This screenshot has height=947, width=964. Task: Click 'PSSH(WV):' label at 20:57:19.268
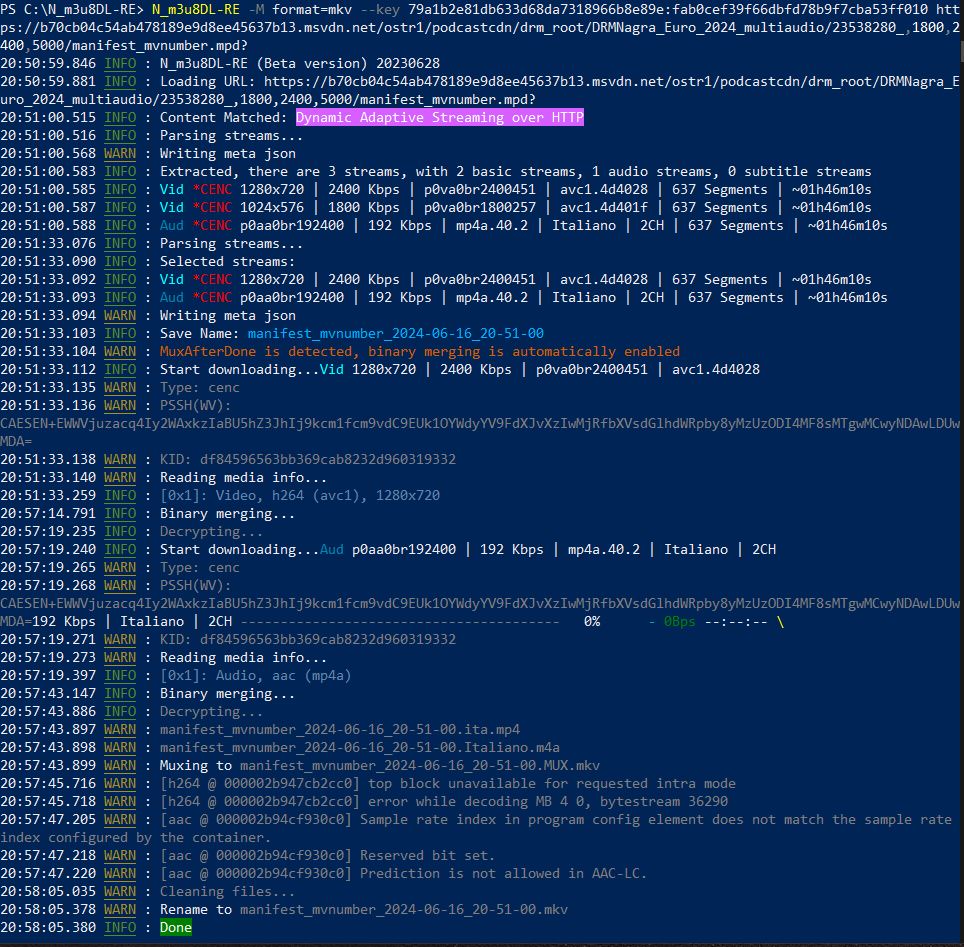point(196,585)
